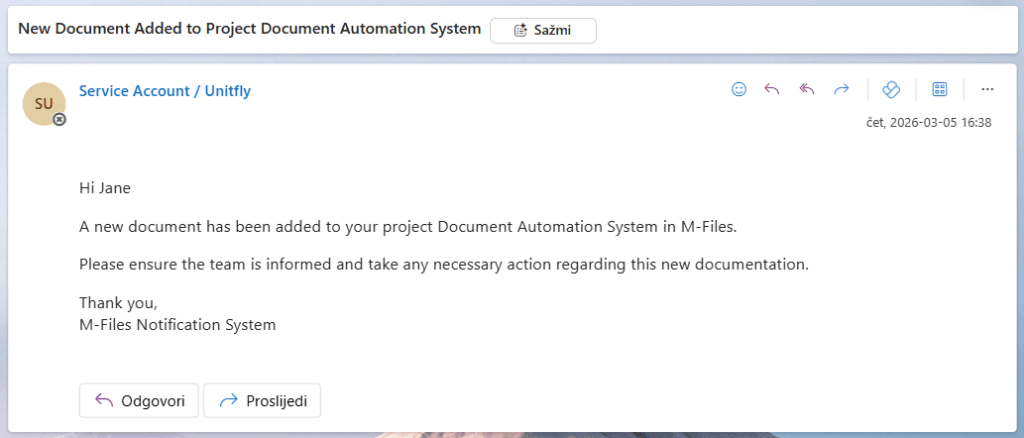
Task: Click the sentence about the new document added
Action: tap(407, 226)
